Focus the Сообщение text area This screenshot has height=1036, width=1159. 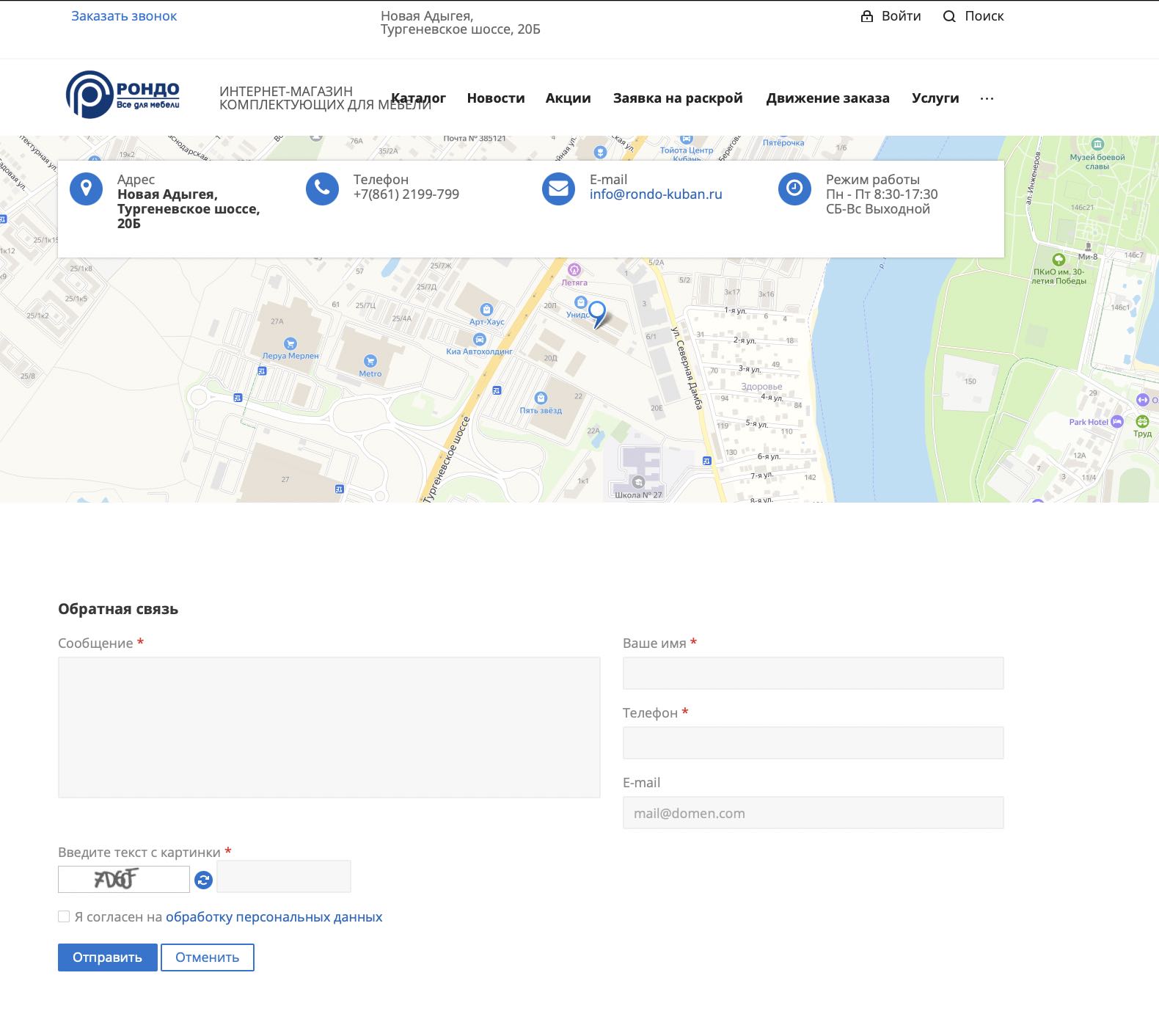coord(329,727)
